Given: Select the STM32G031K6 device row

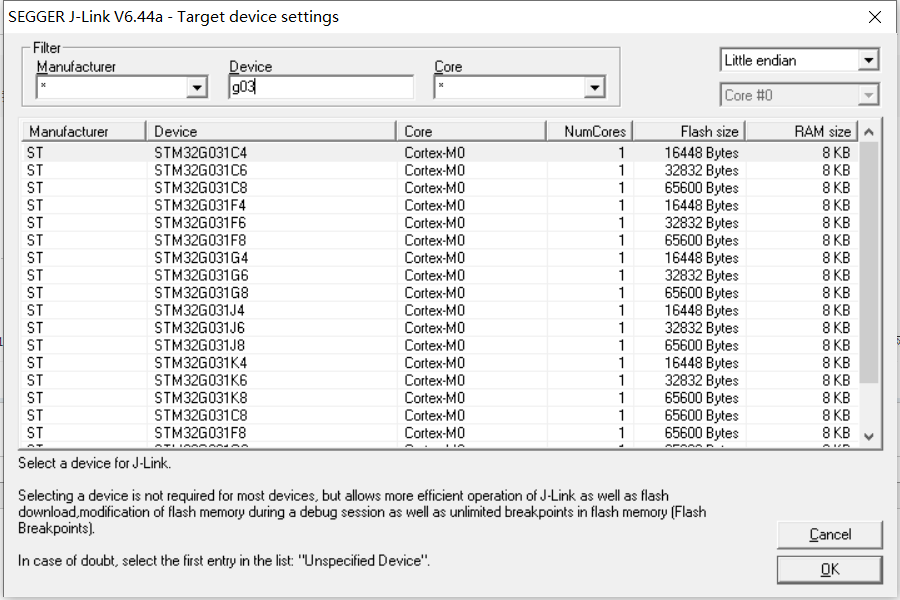Looking at the screenshot, I should 439,381.
